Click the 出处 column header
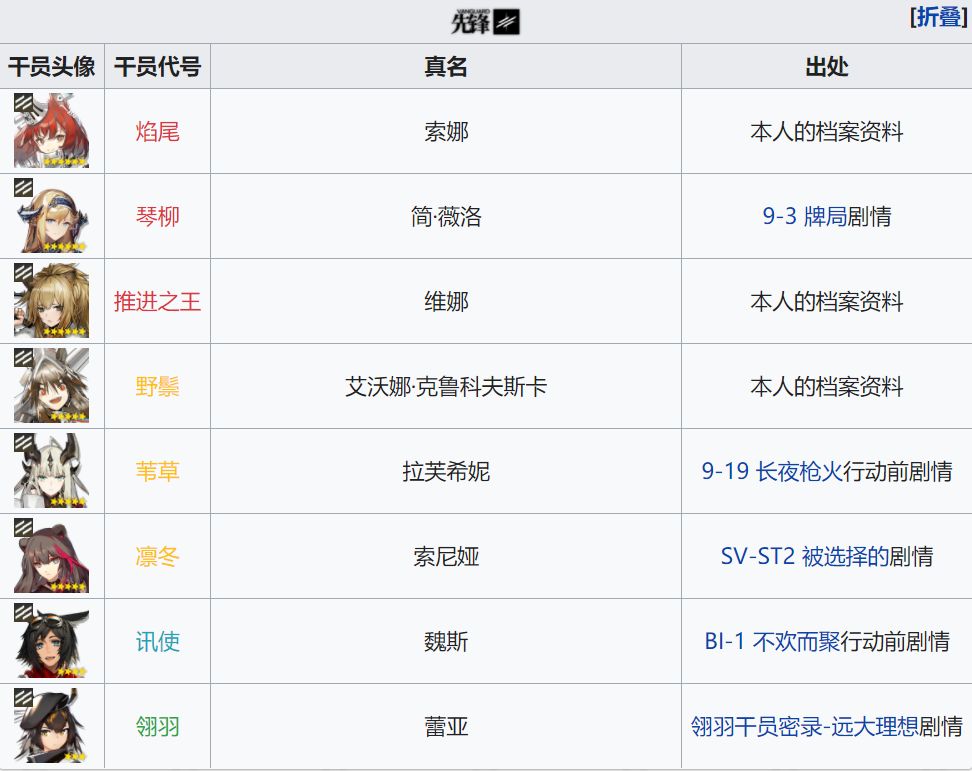The height and width of the screenshot is (771, 972). tap(826, 66)
